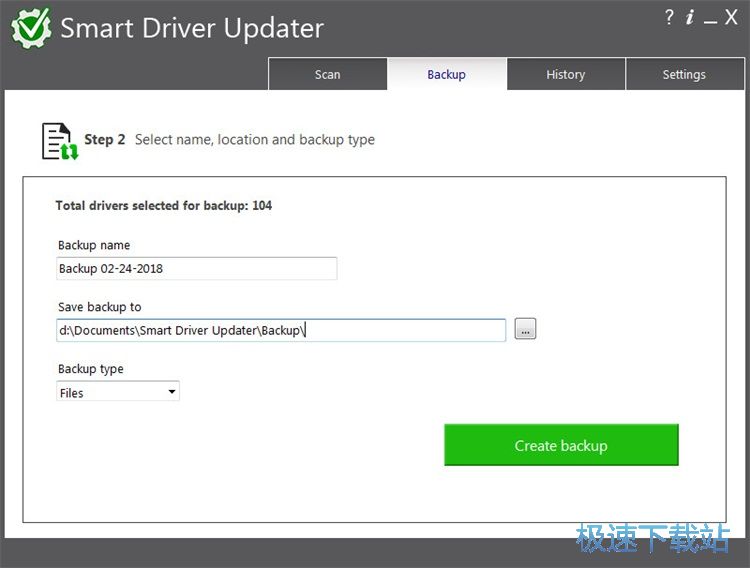
Task: Open the Backup type dropdown arrow
Action: tap(172, 391)
